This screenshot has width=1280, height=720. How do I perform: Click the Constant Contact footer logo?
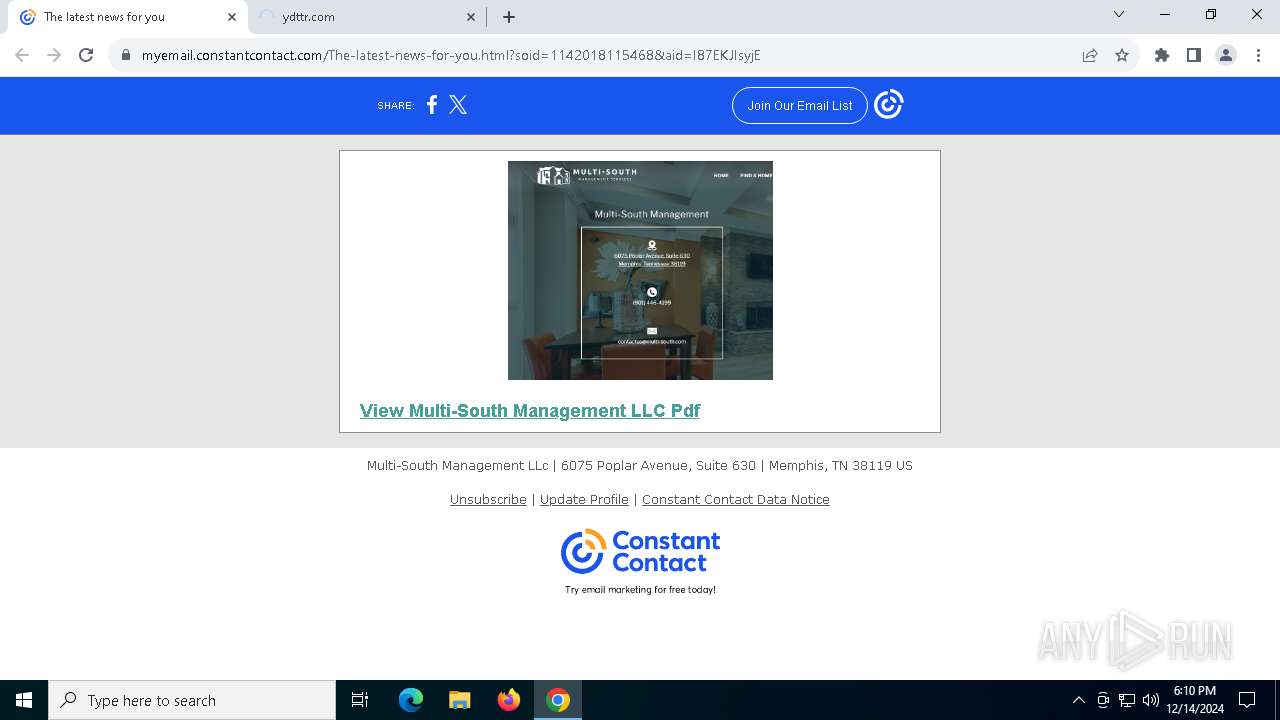(640, 552)
